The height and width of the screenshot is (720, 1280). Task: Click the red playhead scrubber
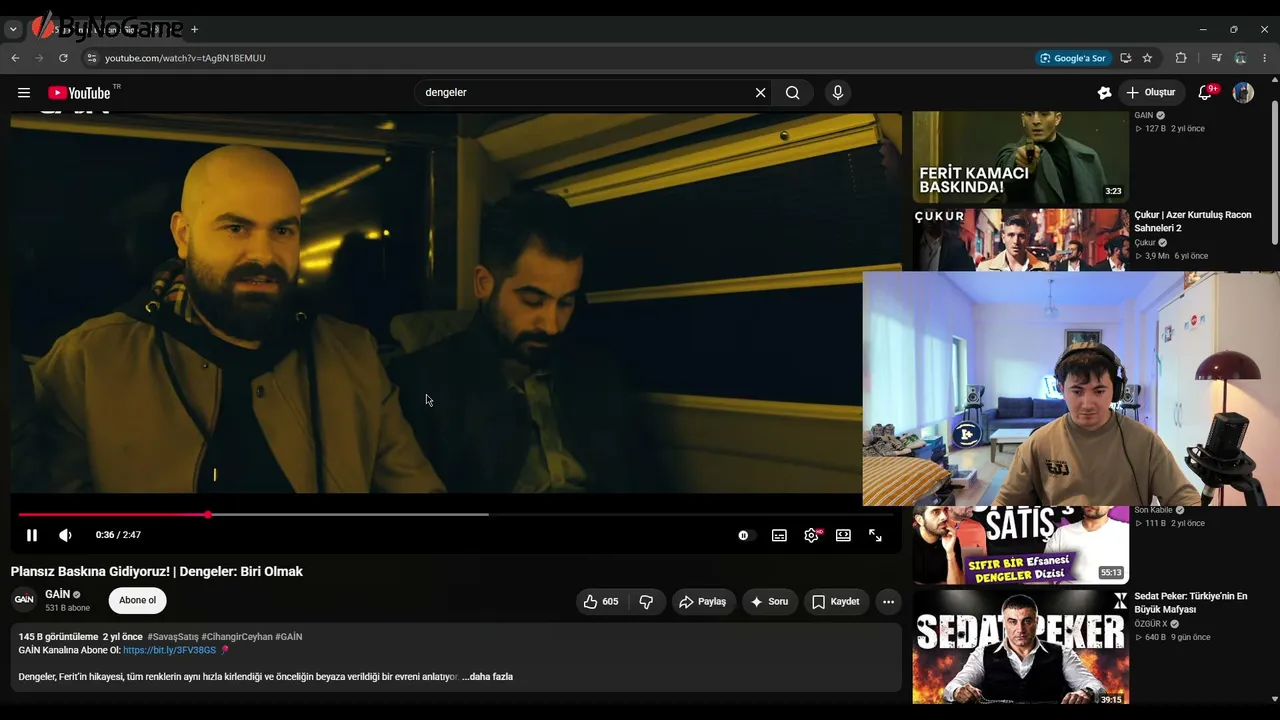point(208,515)
